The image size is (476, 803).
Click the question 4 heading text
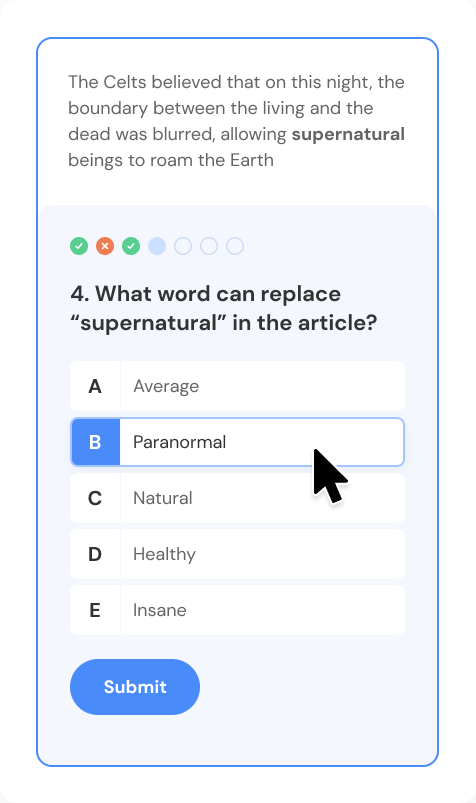click(224, 308)
